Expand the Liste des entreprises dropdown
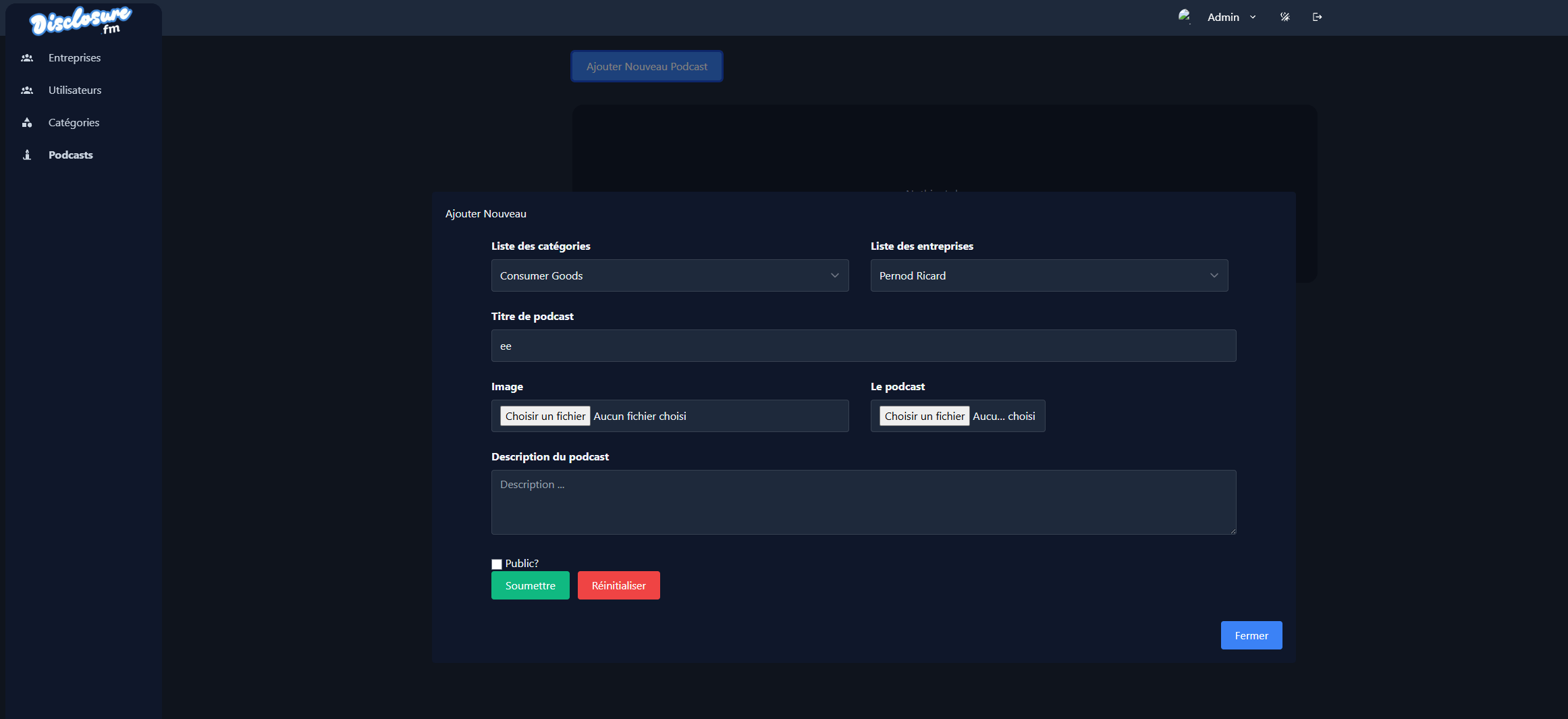The image size is (1568, 719). (1048, 275)
